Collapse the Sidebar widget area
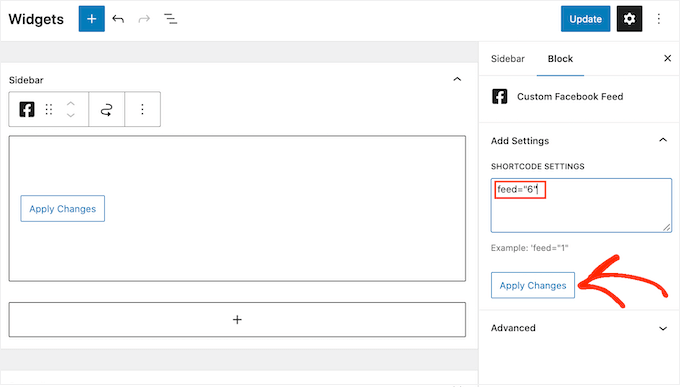 point(457,79)
